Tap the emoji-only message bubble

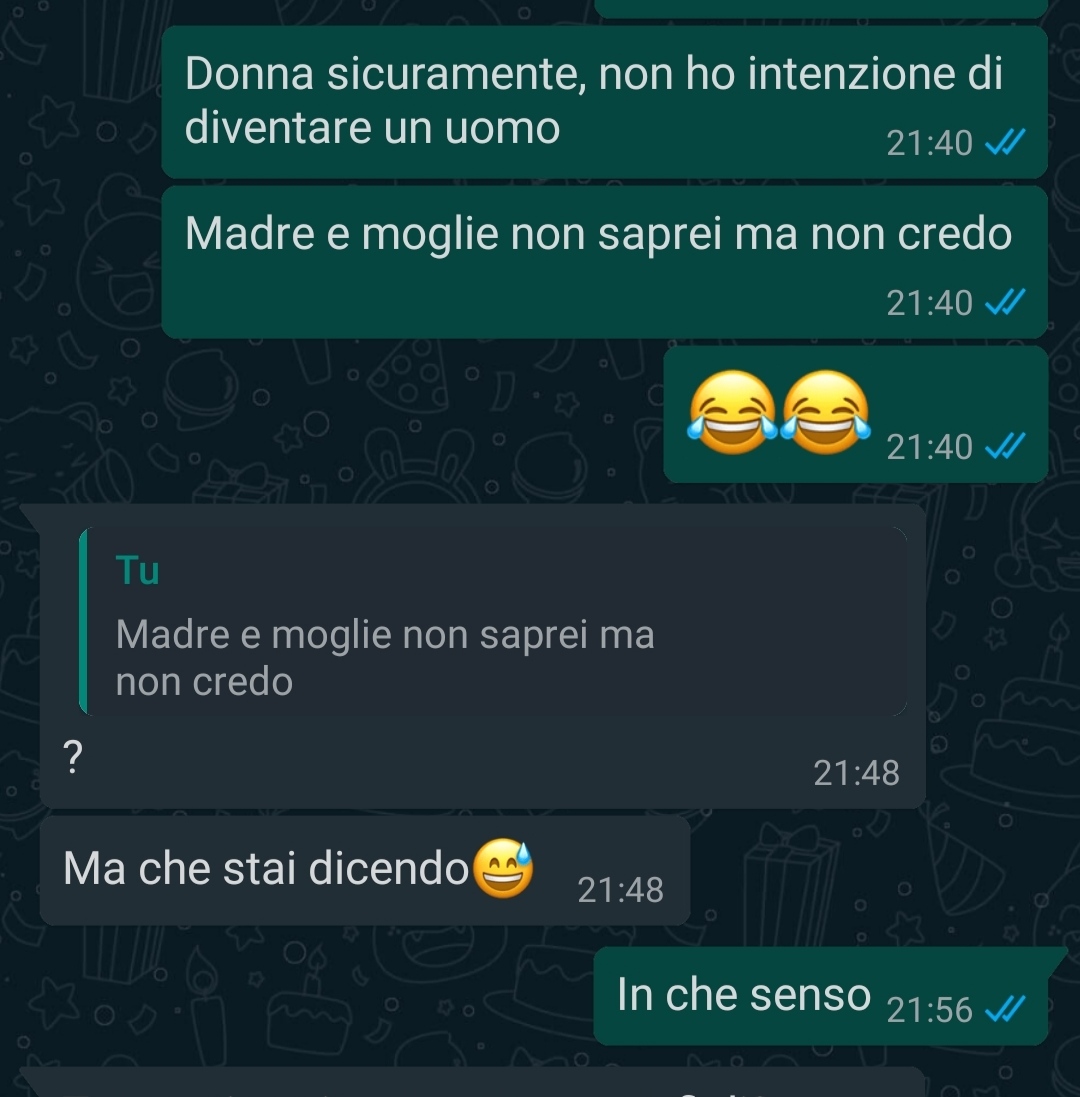point(855,414)
